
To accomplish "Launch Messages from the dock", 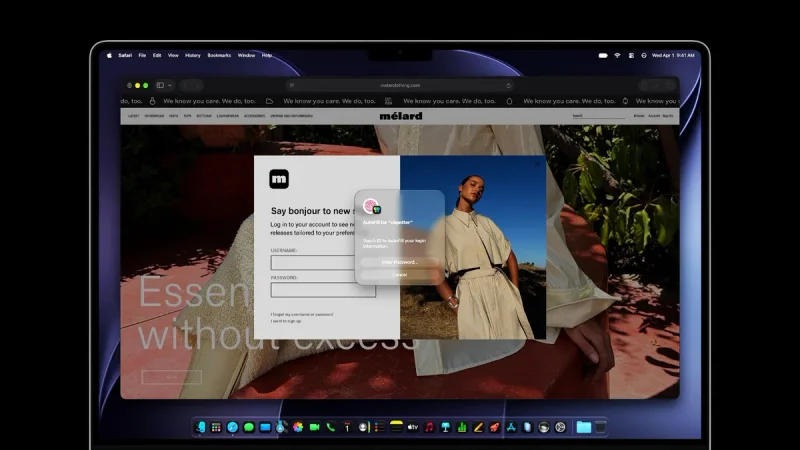I will (249, 427).
